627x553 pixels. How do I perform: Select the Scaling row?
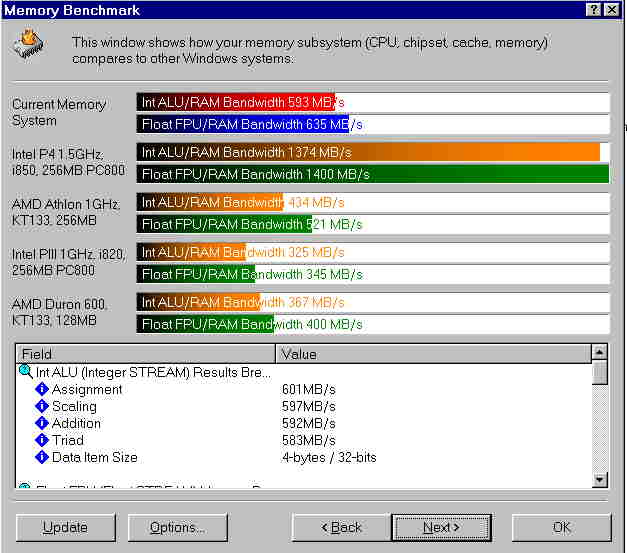304,406
